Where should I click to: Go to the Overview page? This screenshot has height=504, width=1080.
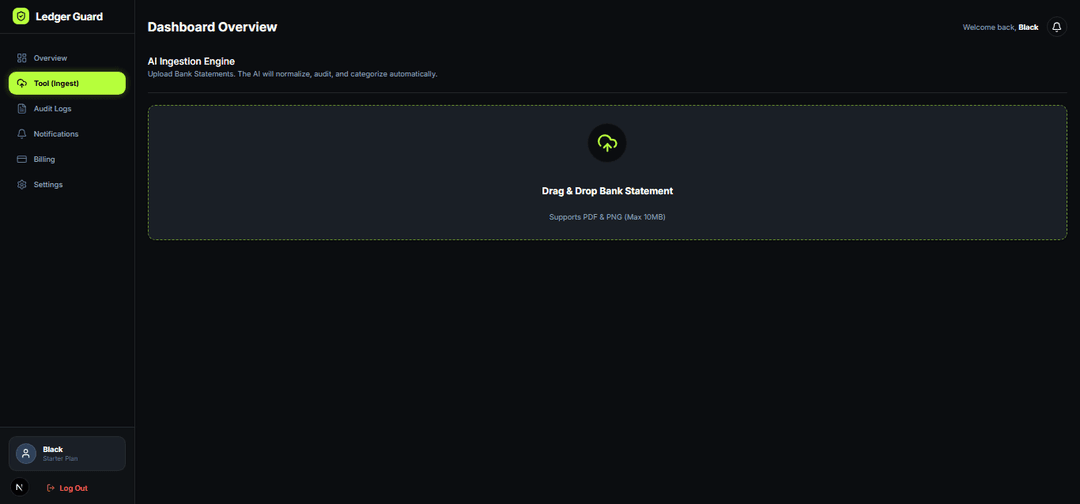pos(67,58)
